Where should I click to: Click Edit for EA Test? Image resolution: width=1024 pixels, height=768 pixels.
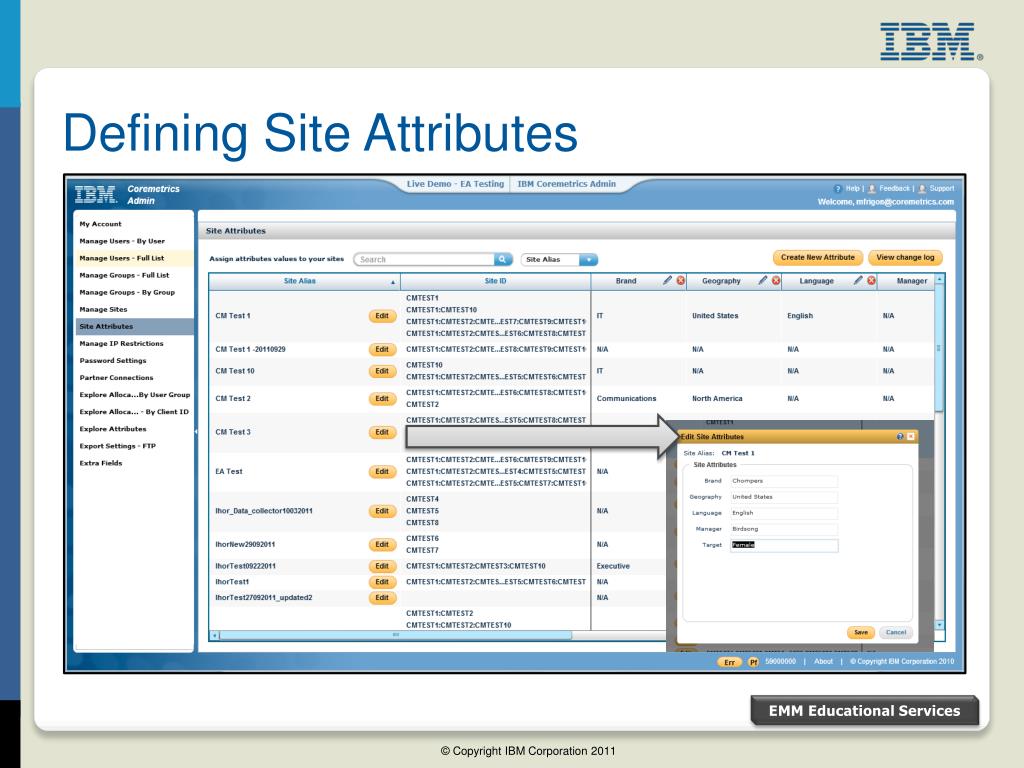(382, 472)
